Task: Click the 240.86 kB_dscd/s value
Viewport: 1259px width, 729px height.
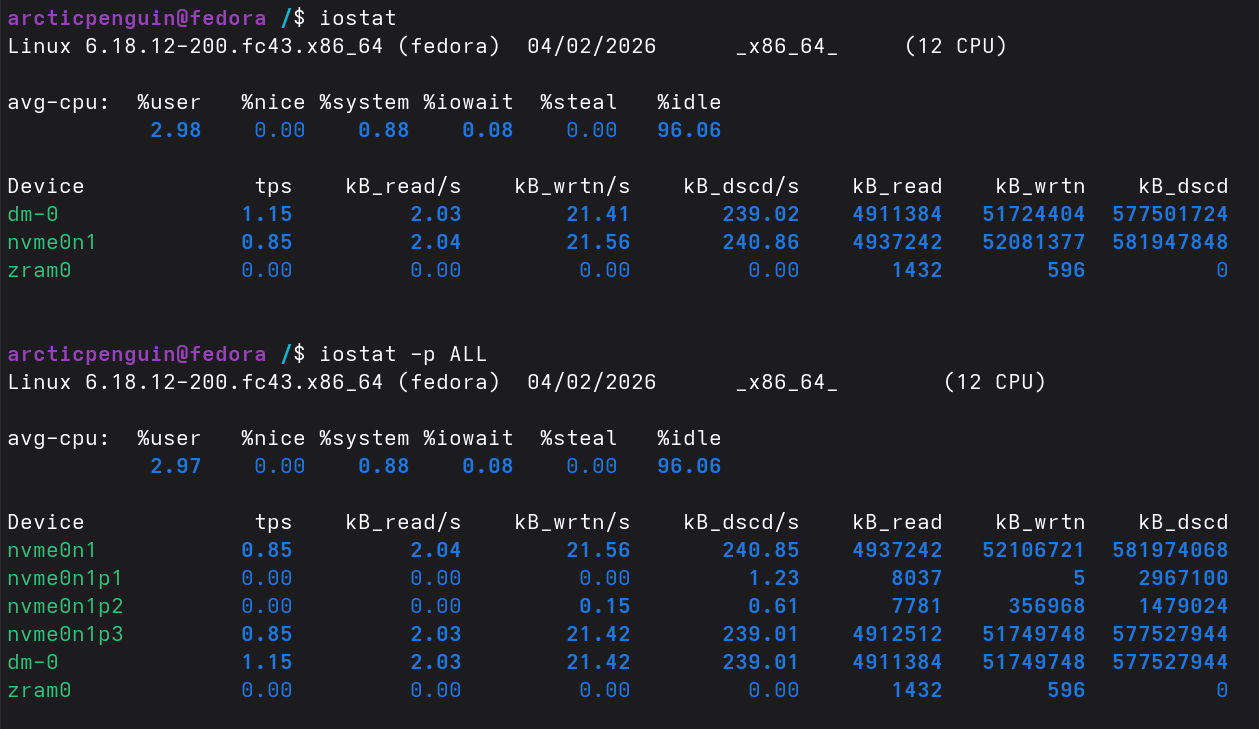Action: pos(761,242)
